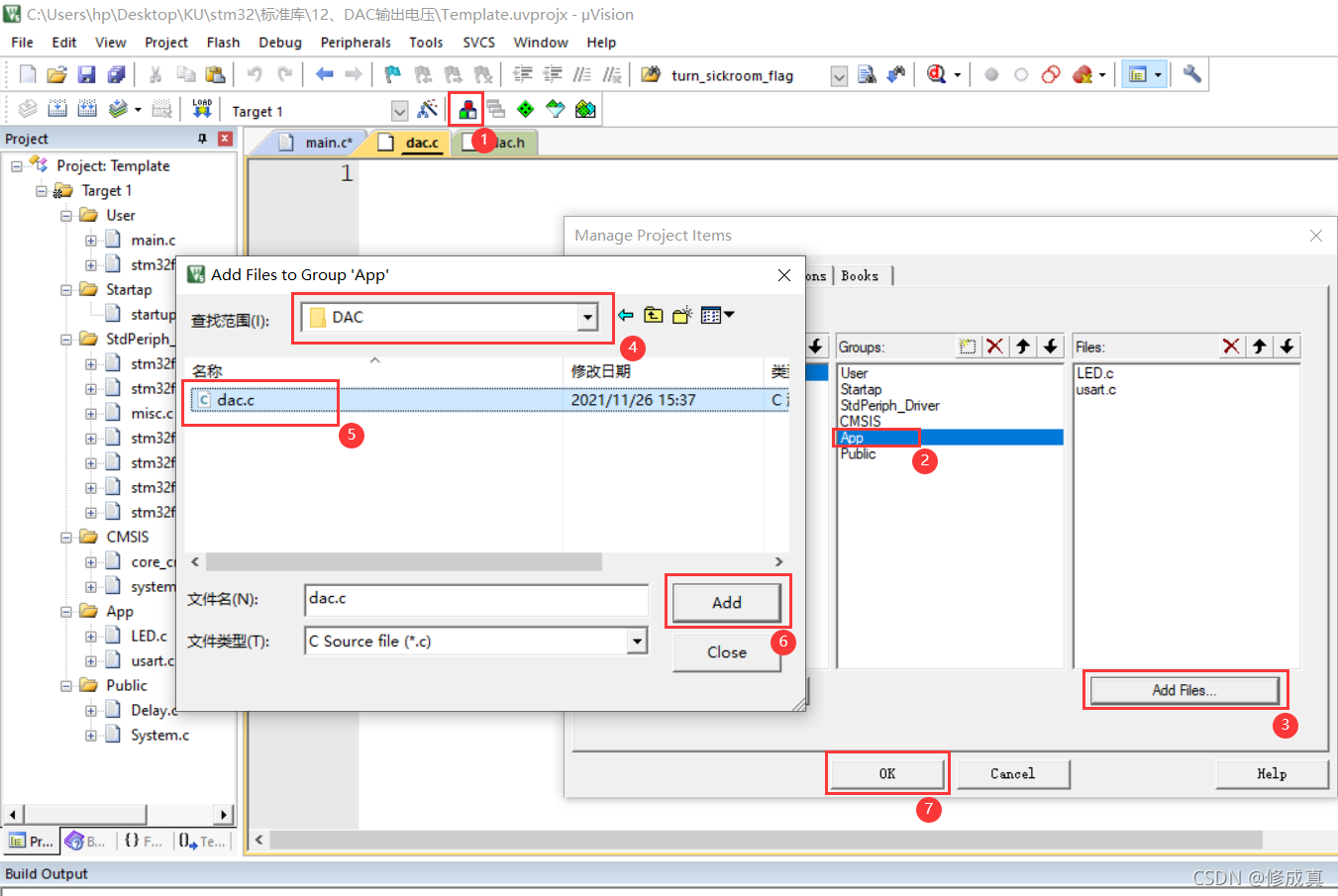This screenshot has width=1338, height=896.
Task: Click the Select Software Packs icon
Action: (556, 109)
